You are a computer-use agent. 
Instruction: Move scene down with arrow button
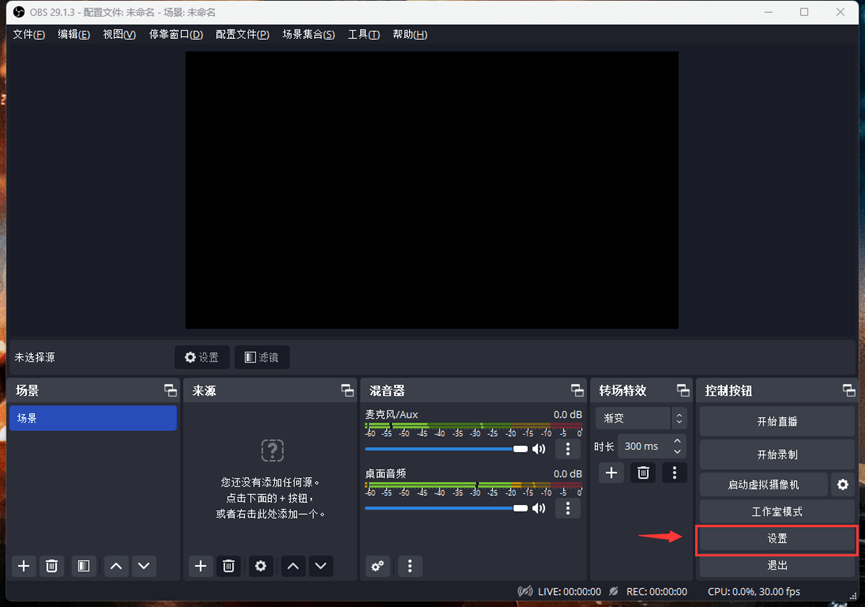pyautogui.click(x=144, y=566)
